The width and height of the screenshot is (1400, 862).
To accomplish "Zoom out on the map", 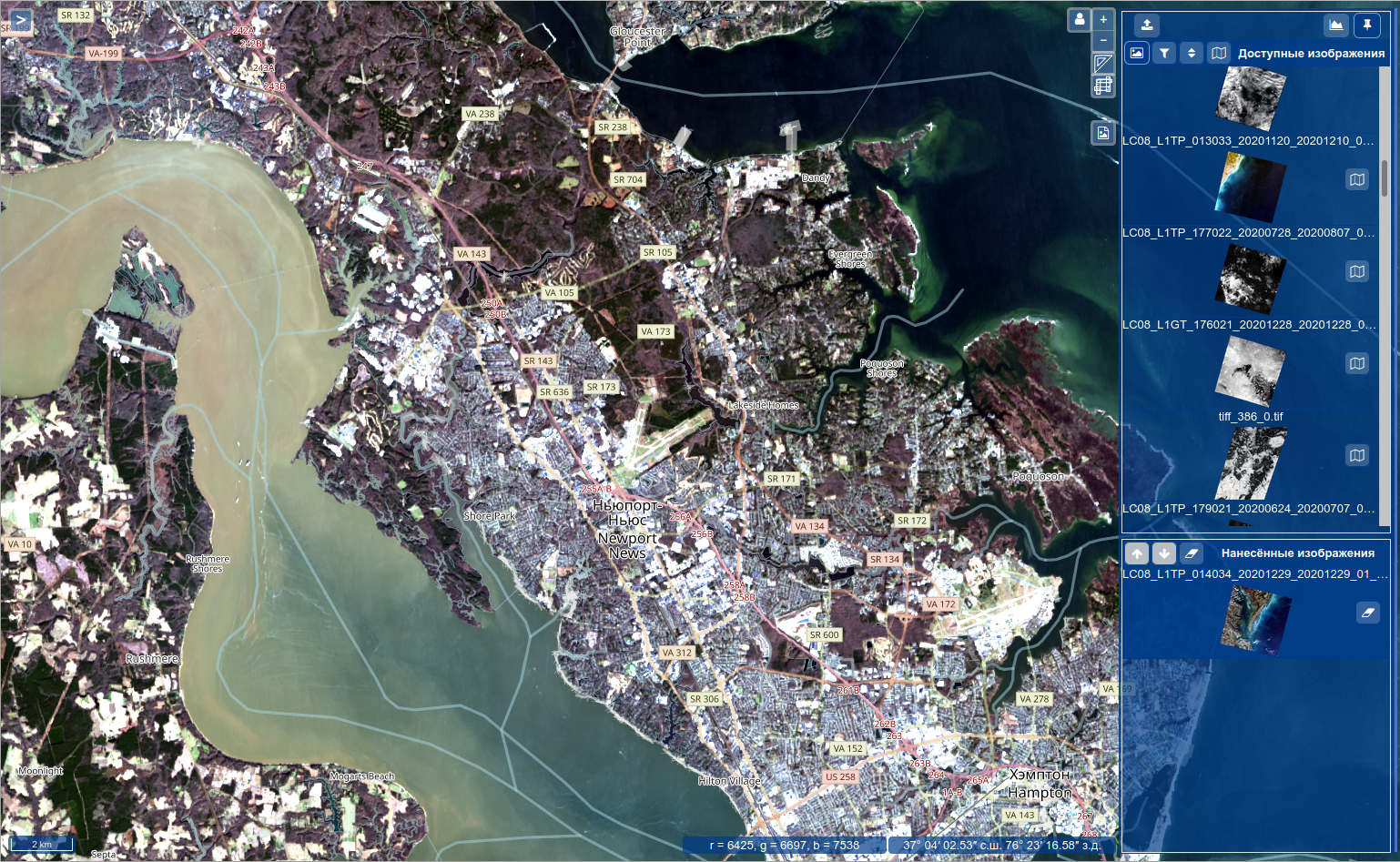I will click(1103, 40).
